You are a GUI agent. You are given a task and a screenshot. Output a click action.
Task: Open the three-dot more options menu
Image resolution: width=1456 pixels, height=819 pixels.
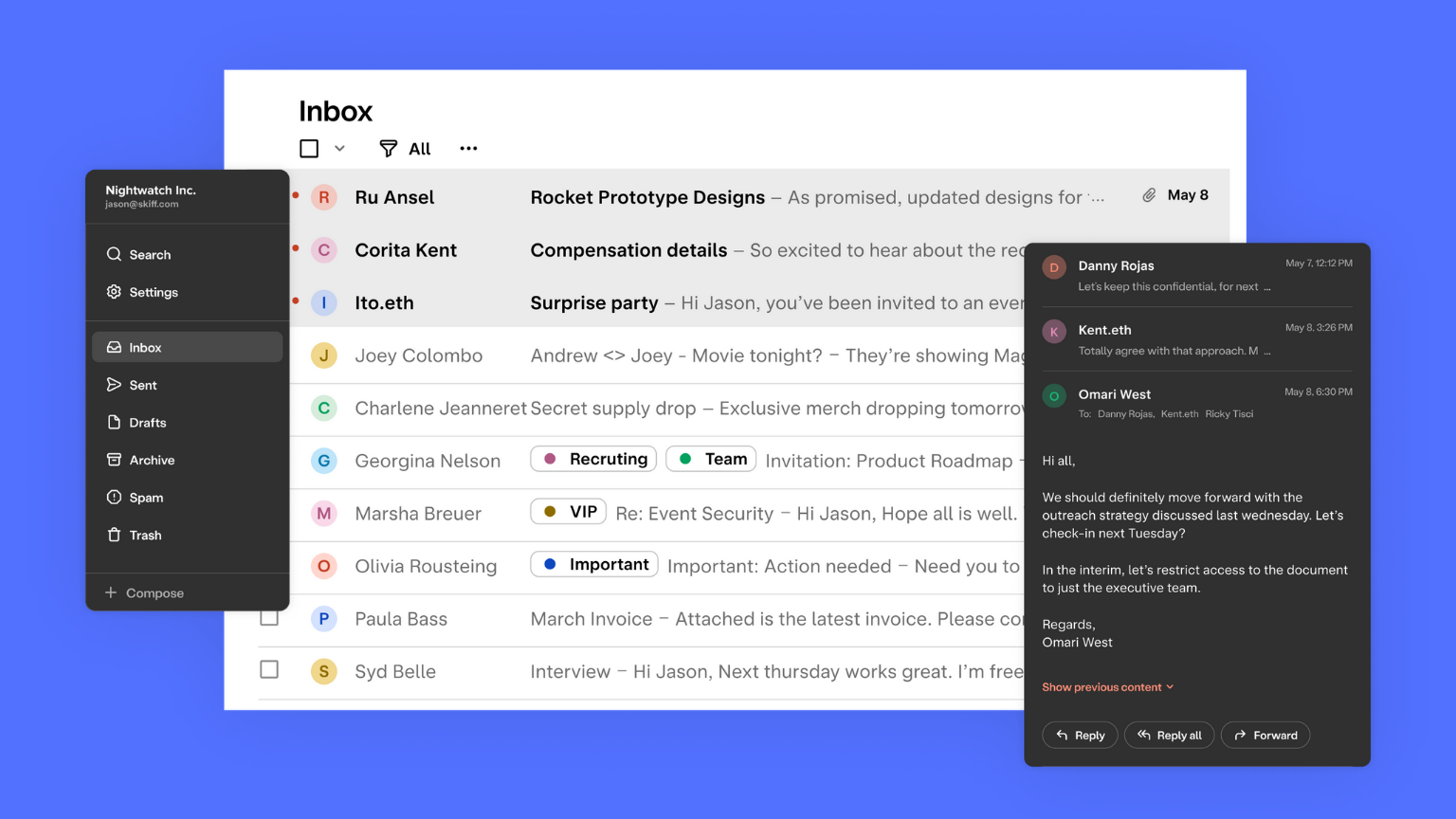[x=468, y=149]
